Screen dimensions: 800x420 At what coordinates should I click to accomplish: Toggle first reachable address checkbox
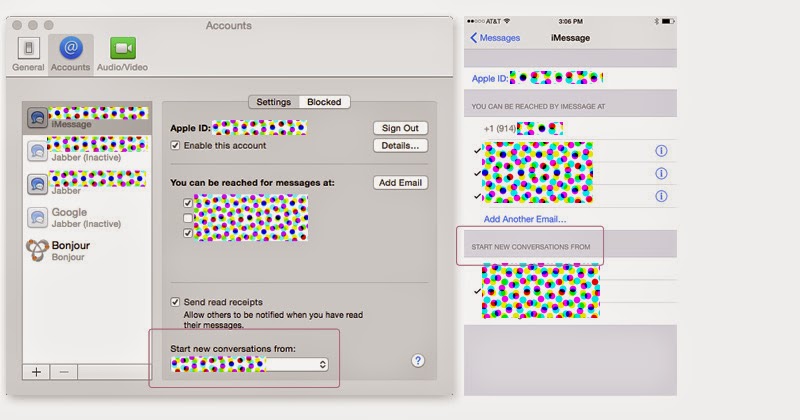tap(188, 203)
